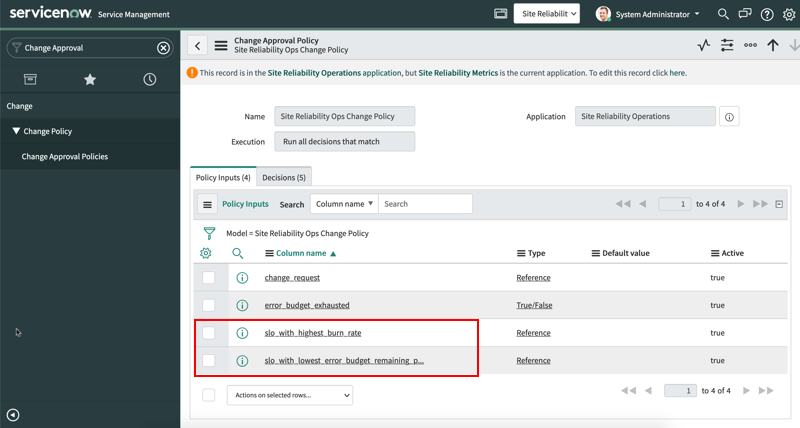Click the Application field
Viewport: 800px width, 428px height.
pyautogui.click(x=645, y=116)
